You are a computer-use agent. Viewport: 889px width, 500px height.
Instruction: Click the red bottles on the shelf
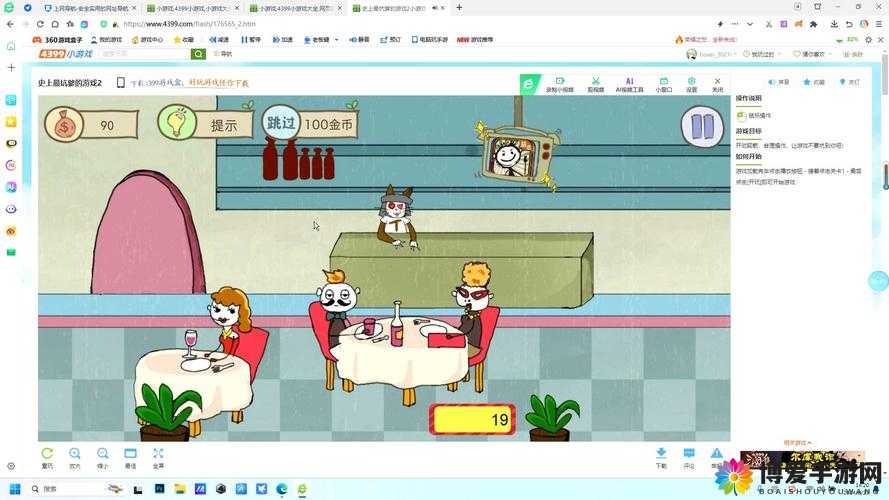[x=298, y=159]
